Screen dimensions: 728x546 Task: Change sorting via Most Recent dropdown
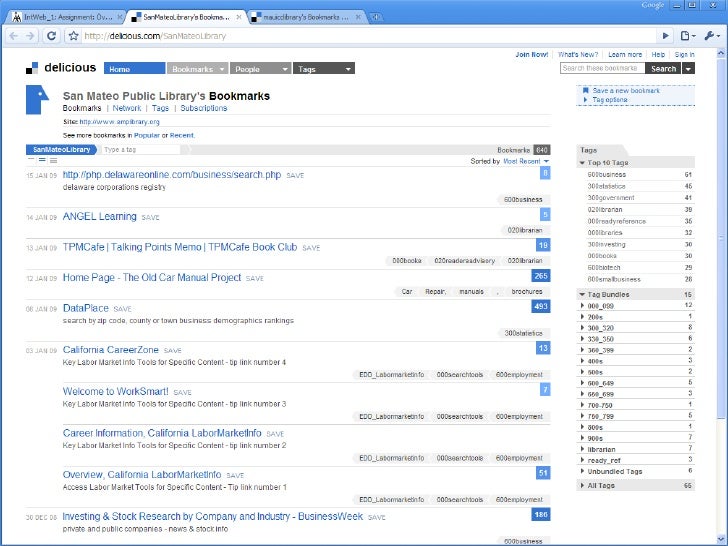click(x=525, y=161)
